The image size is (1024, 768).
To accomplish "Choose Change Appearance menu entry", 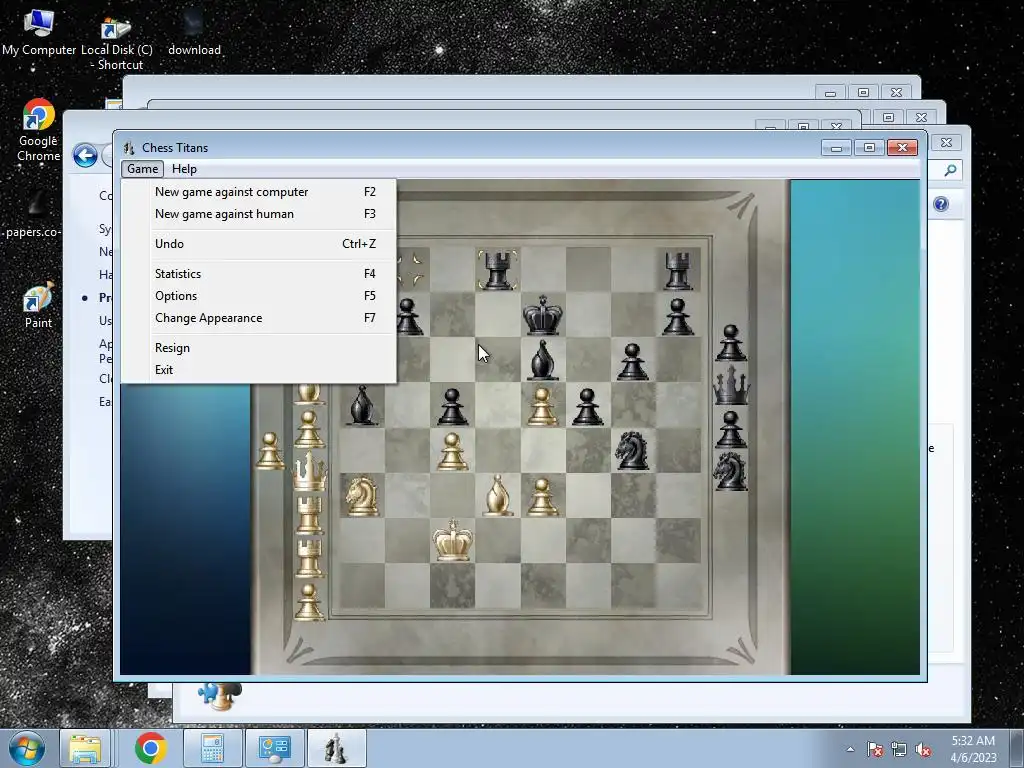I will pos(259,318).
